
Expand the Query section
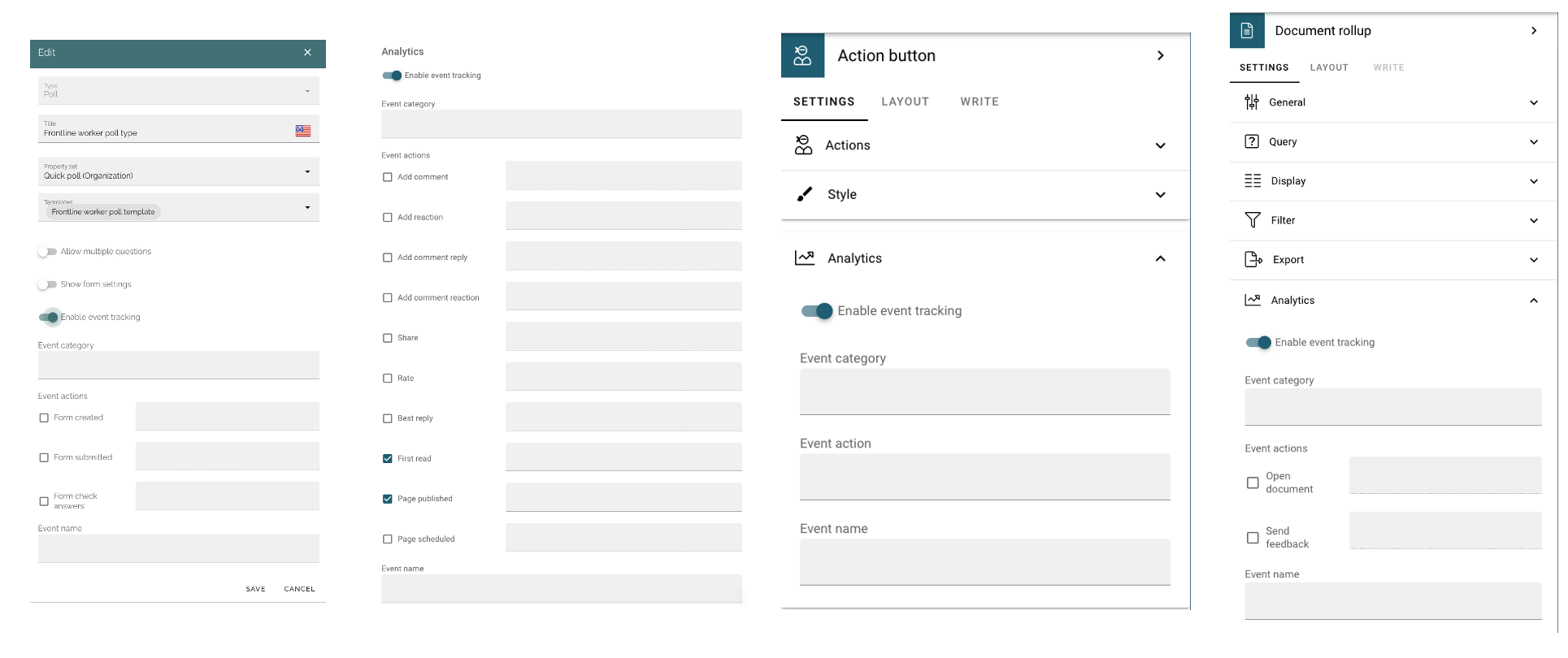click(x=1534, y=142)
